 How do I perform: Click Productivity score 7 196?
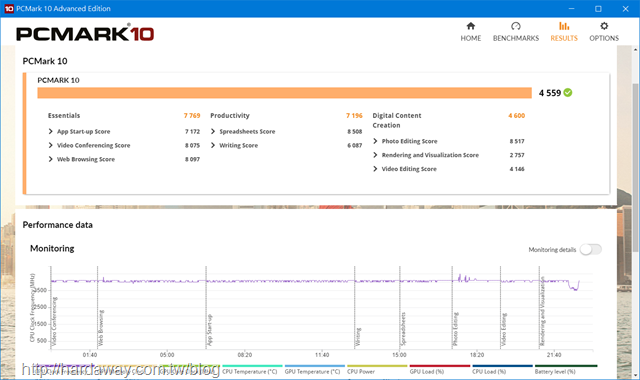[354, 116]
